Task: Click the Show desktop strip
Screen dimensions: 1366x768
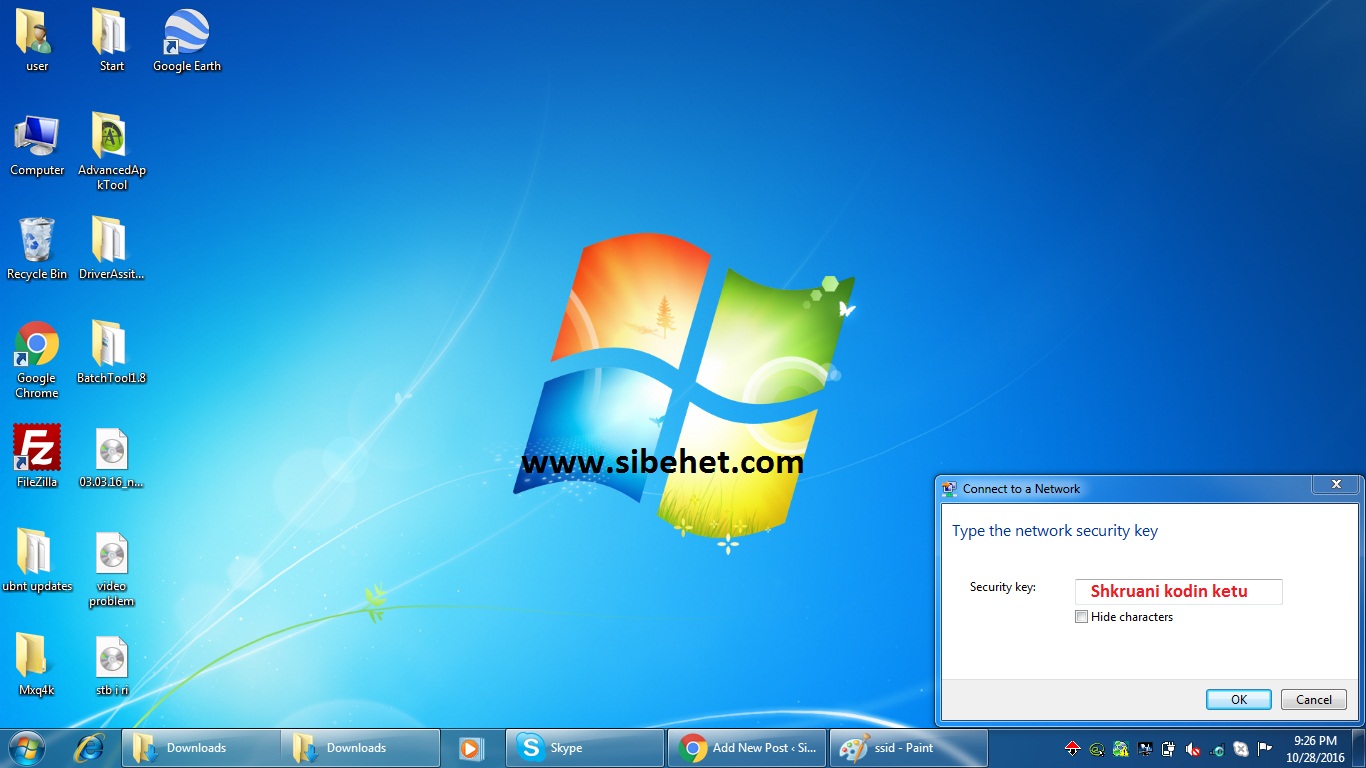Action: [1359, 748]
